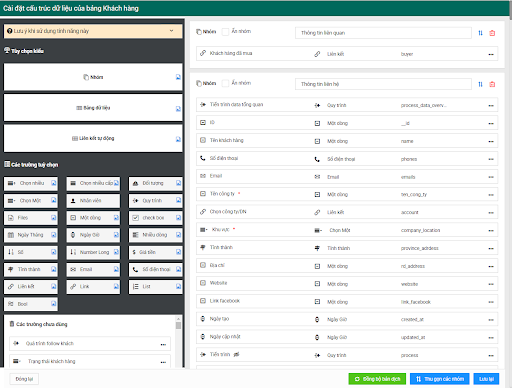This screenshot has width=512, height=388.
Task: Click the 'Số điện thoại' field type blue icon
Action: click(178, 269)
